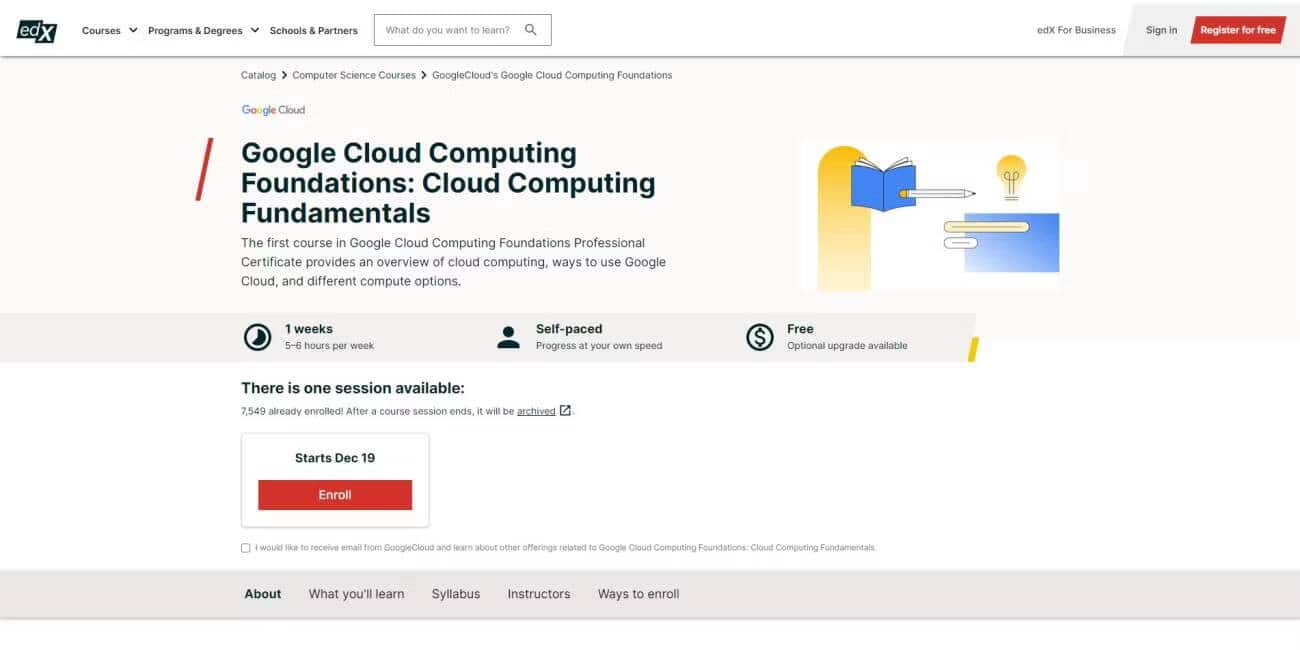Follow the archived link
This screenshot has height=650, width=1300.
(536, 411)
